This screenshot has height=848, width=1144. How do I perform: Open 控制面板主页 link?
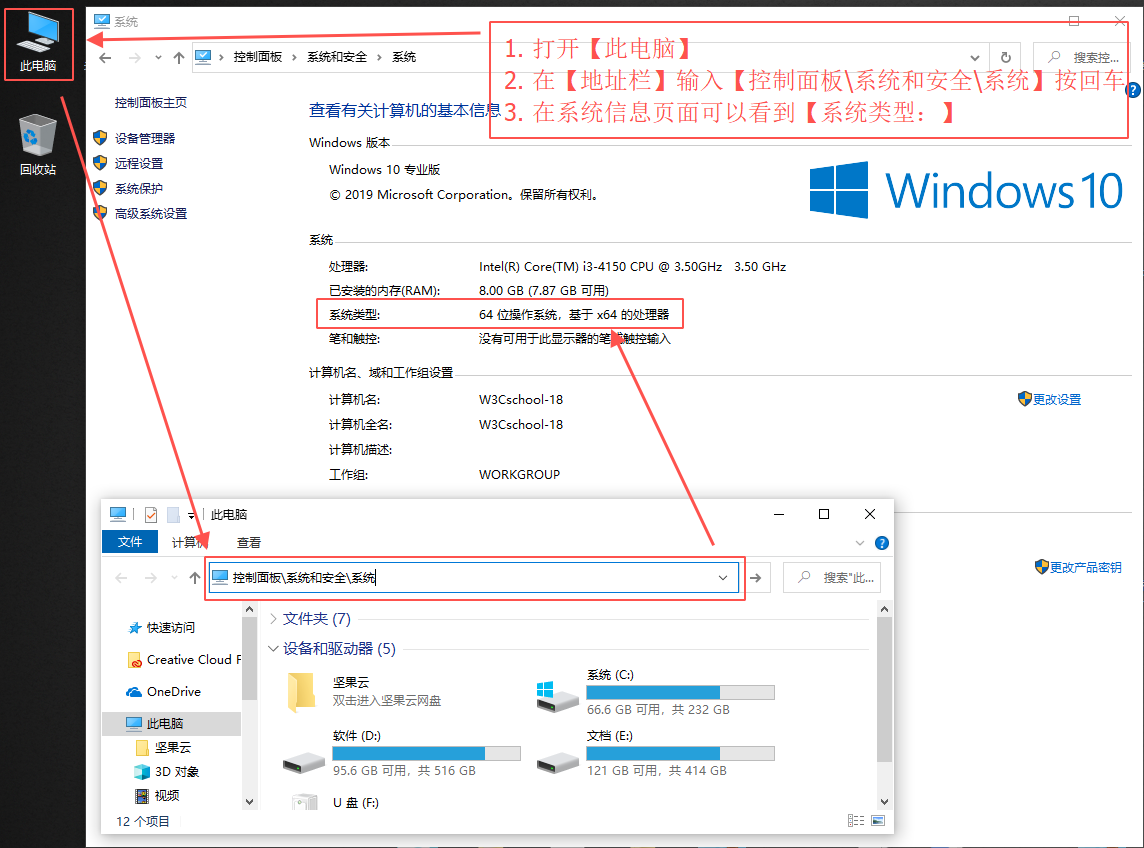coord(150,103)
